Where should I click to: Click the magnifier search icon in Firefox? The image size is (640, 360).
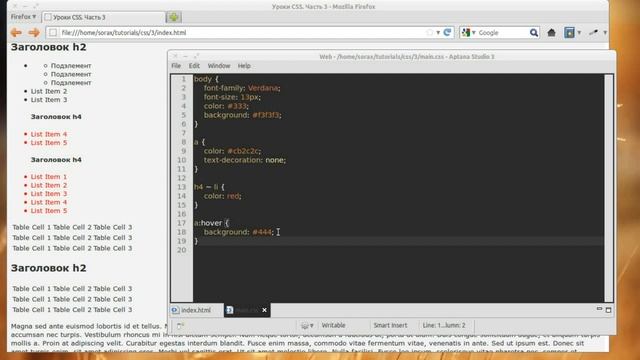[x=533, y=33]
